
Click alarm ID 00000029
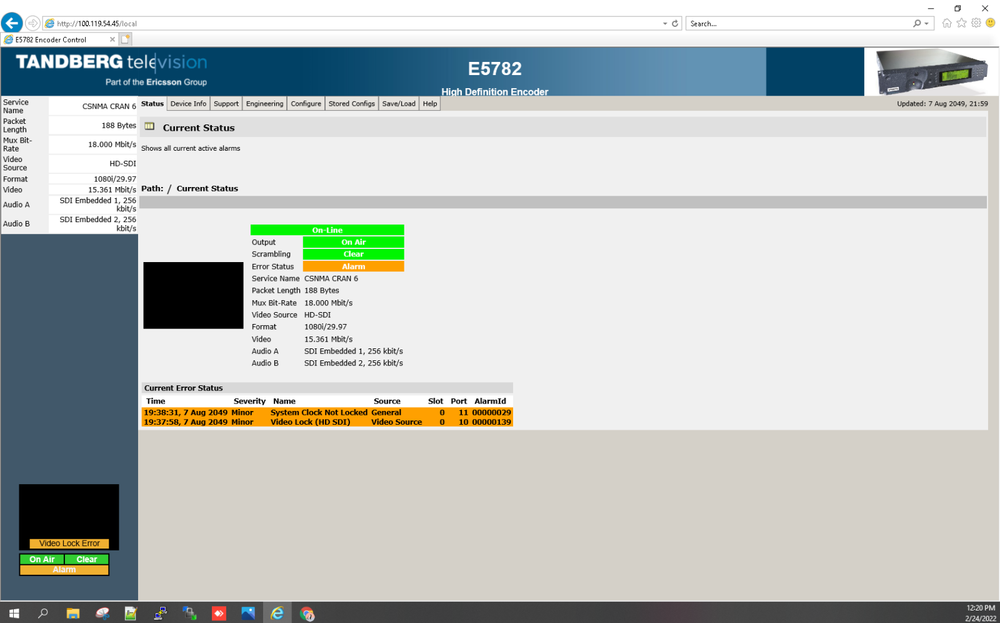coord(492,413)
